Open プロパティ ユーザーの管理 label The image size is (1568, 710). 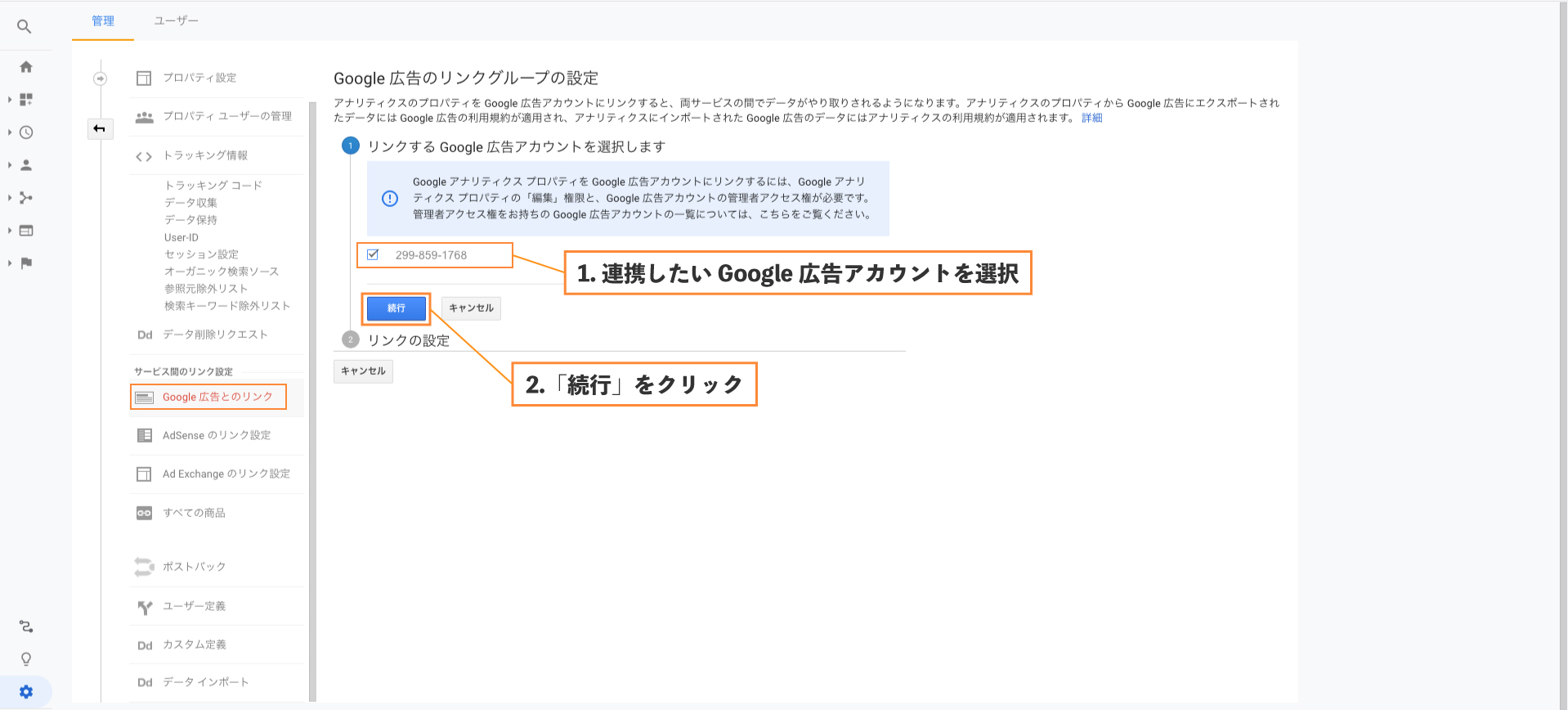point(227,116)
